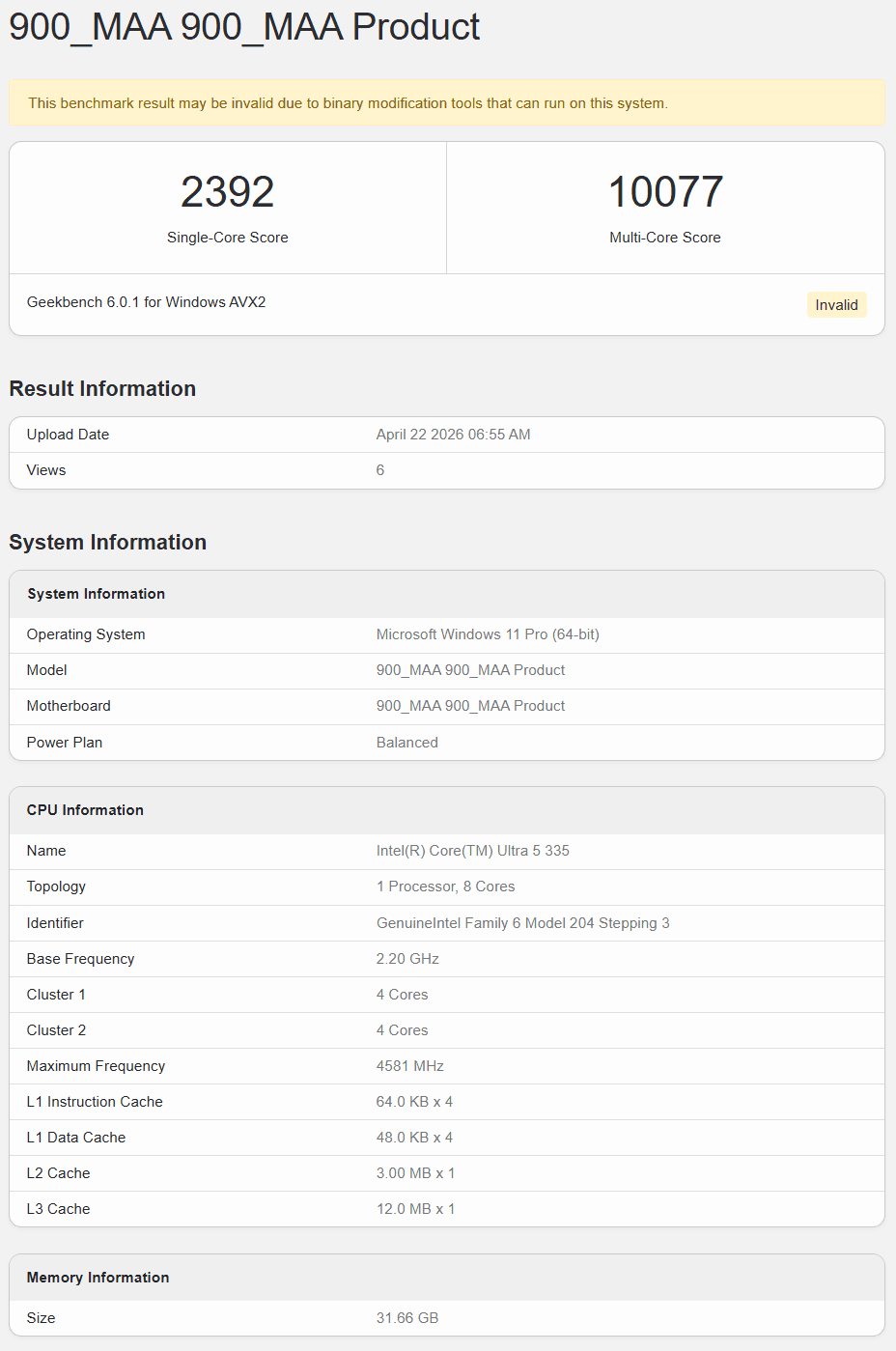The width and height of the screenshot is (896, 1351).
Task: Click the L3 Cache 12.0 MB value
Action: tap(415, 1209)
